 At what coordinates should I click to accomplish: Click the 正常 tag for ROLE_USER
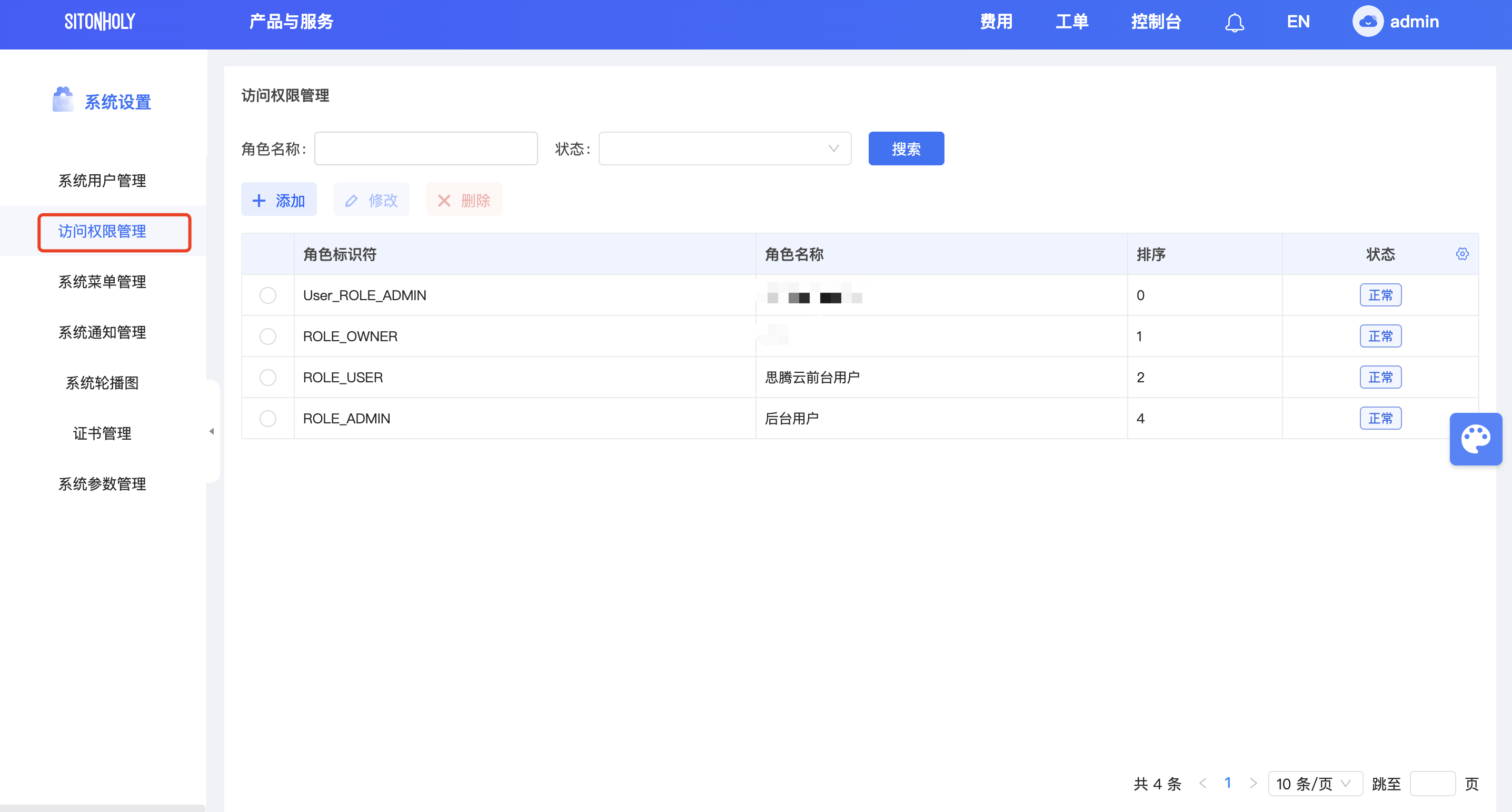(1380, 378)
